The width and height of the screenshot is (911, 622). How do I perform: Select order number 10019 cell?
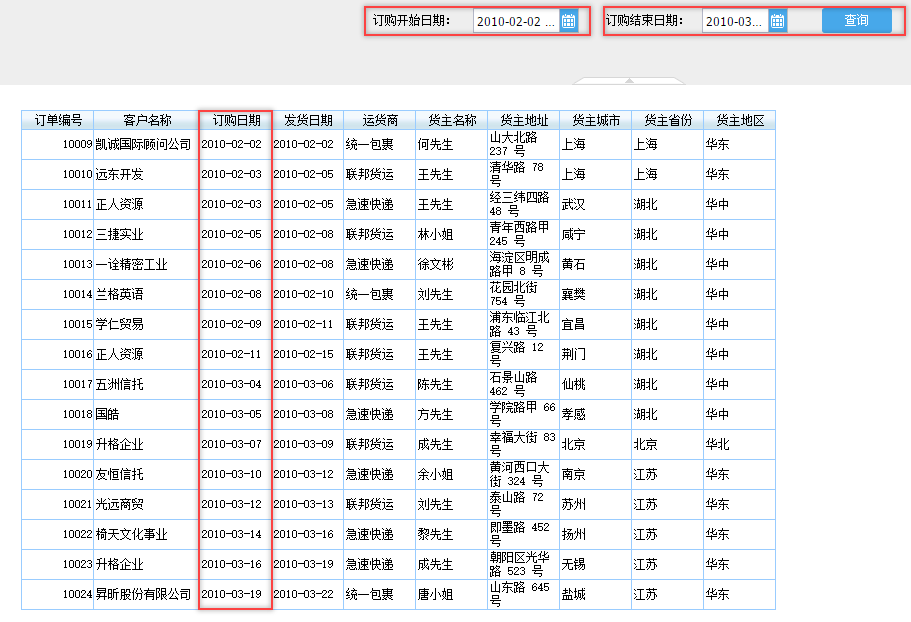click(x=58, y=444)
